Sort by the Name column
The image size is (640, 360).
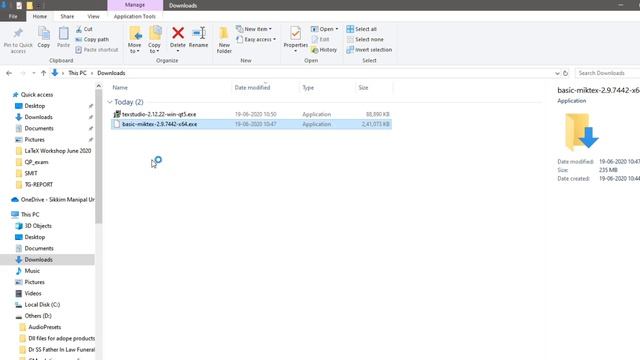click(x=120, y=87)
